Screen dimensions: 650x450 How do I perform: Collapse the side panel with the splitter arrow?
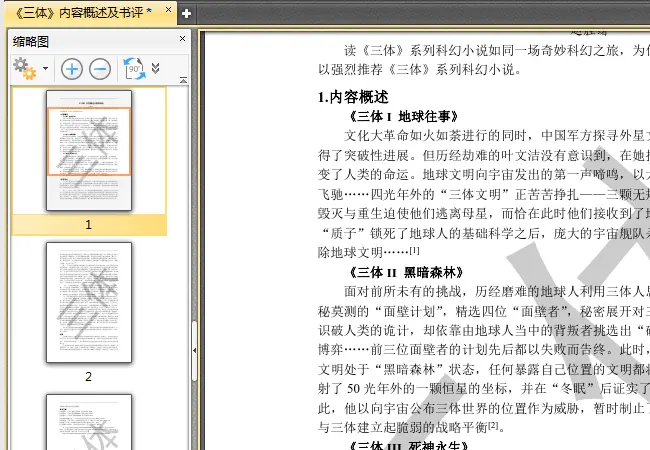pos(194,351)
